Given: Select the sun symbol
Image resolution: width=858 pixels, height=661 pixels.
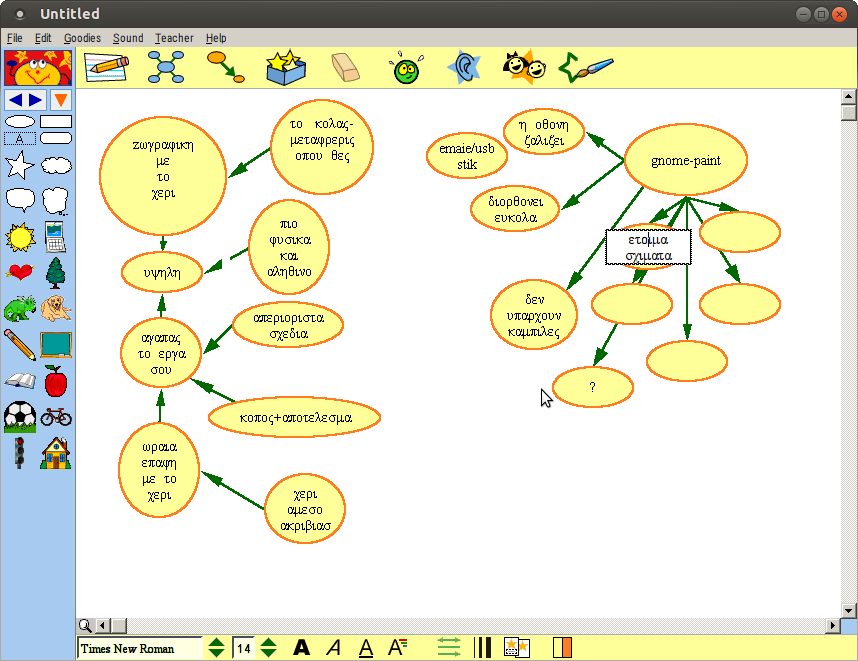Looking at the screenshot, I should point(20,237).
